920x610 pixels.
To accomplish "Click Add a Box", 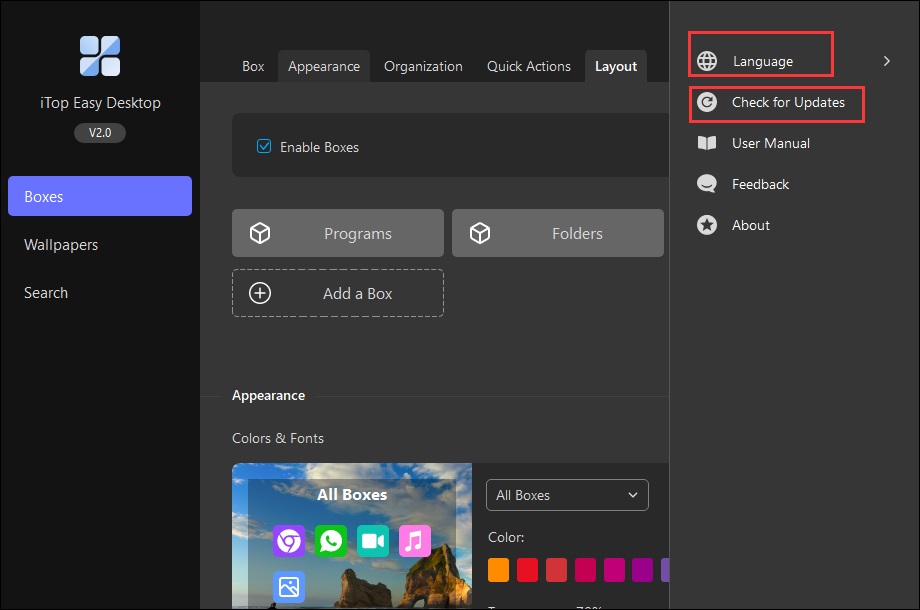I will coord(338,293).
